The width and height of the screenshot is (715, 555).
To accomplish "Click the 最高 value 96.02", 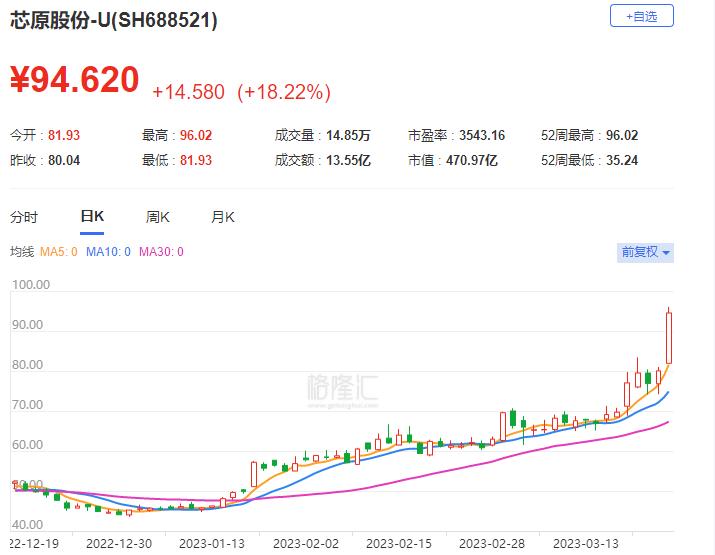I will [x=196, y=135].
